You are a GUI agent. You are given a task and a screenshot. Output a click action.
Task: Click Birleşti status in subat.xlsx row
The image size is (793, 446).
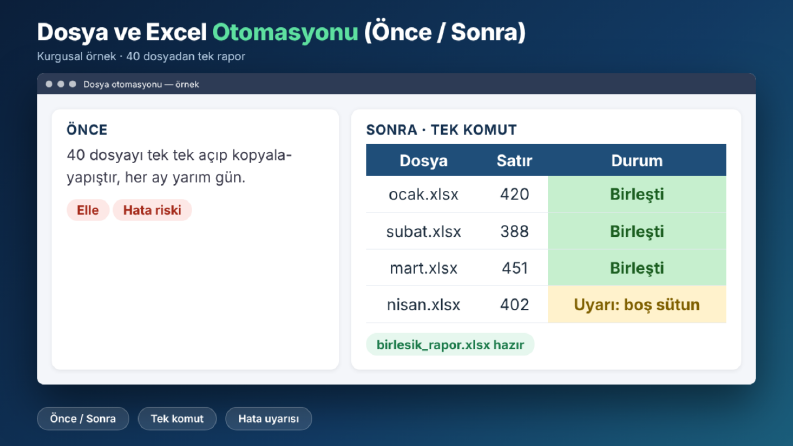click(x=637, y=231)
